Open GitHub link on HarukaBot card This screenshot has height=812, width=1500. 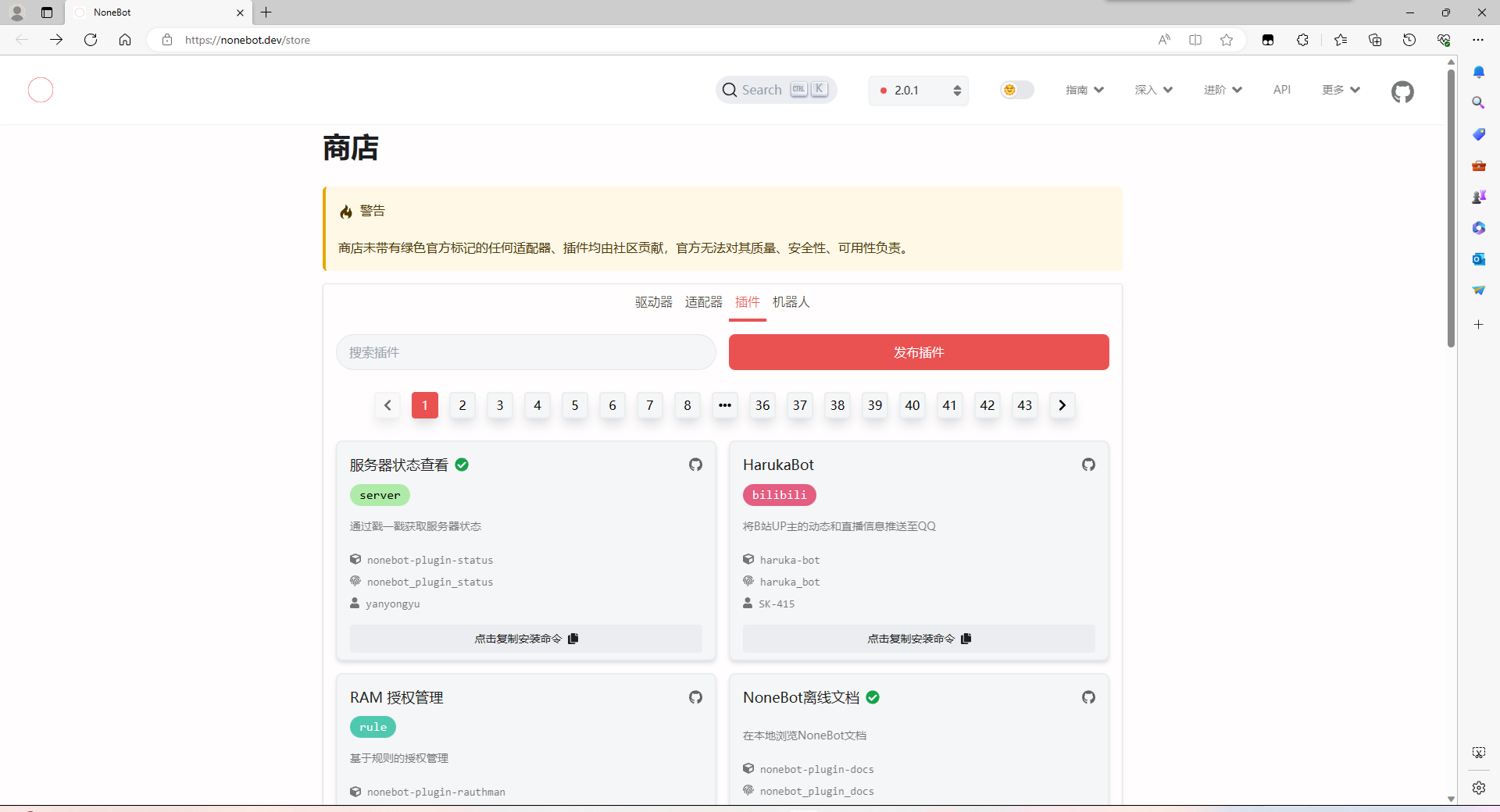[1088, 465]
